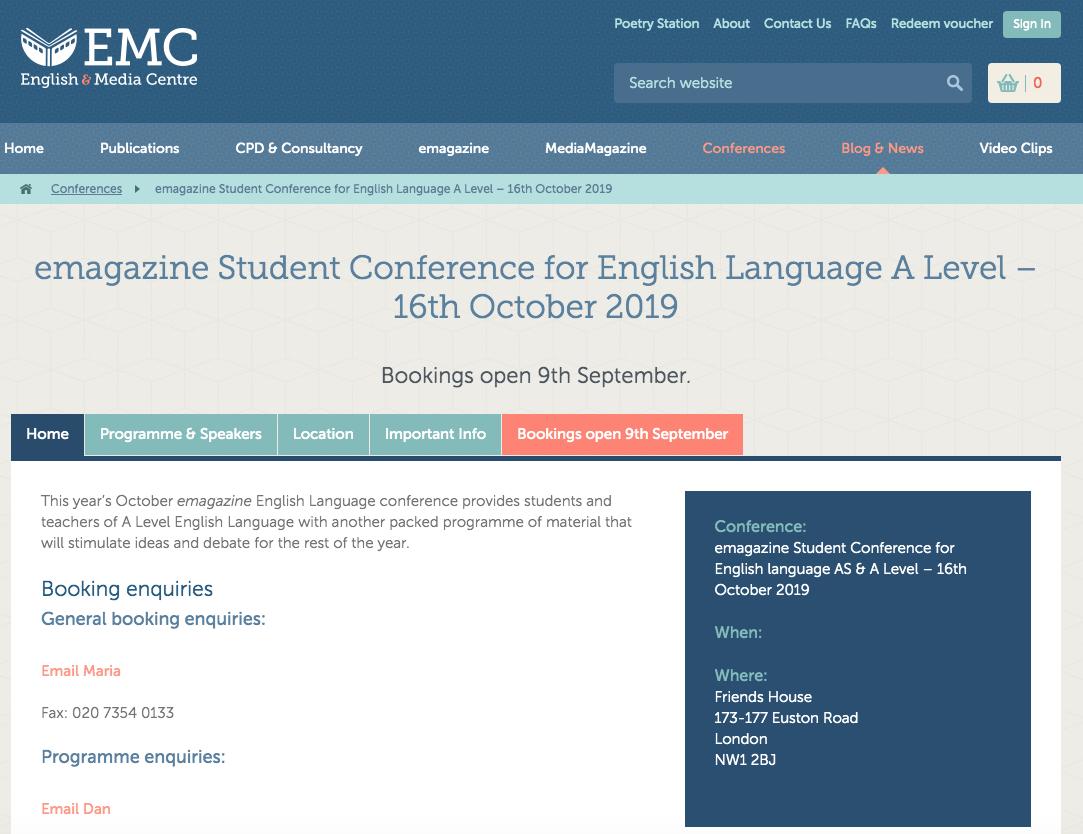
Task: Open the Conferences menu item
Action: (x=743, y=148)
